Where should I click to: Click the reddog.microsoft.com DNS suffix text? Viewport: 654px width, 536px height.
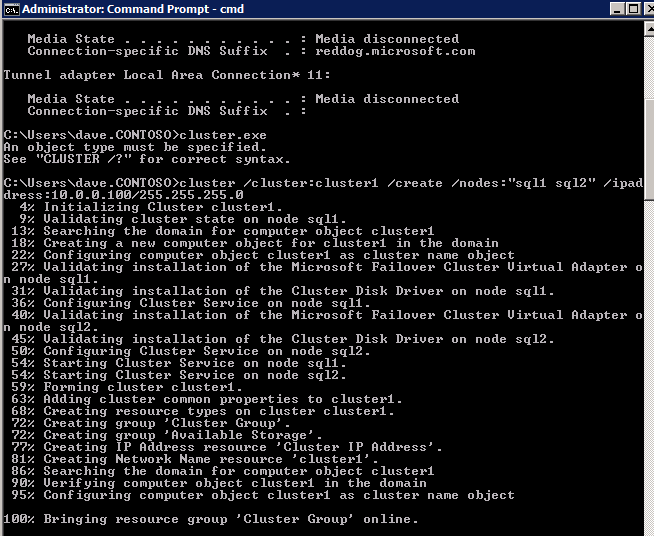[395, 51]
